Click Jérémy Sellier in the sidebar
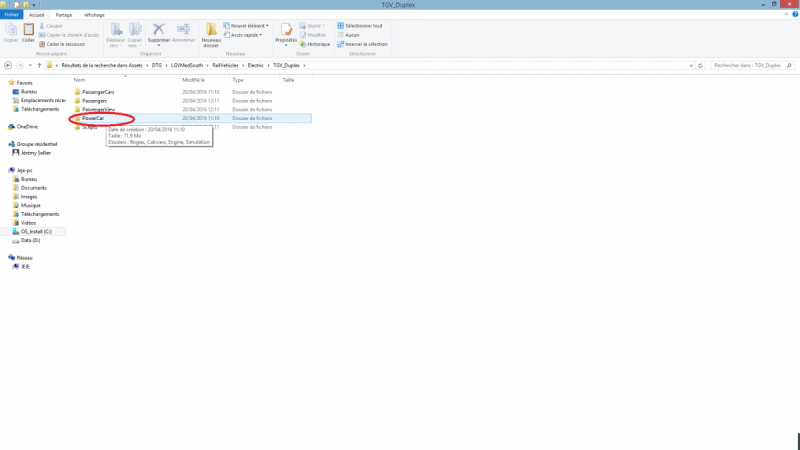This screenshot has width=800, height=450. (36, 153)
